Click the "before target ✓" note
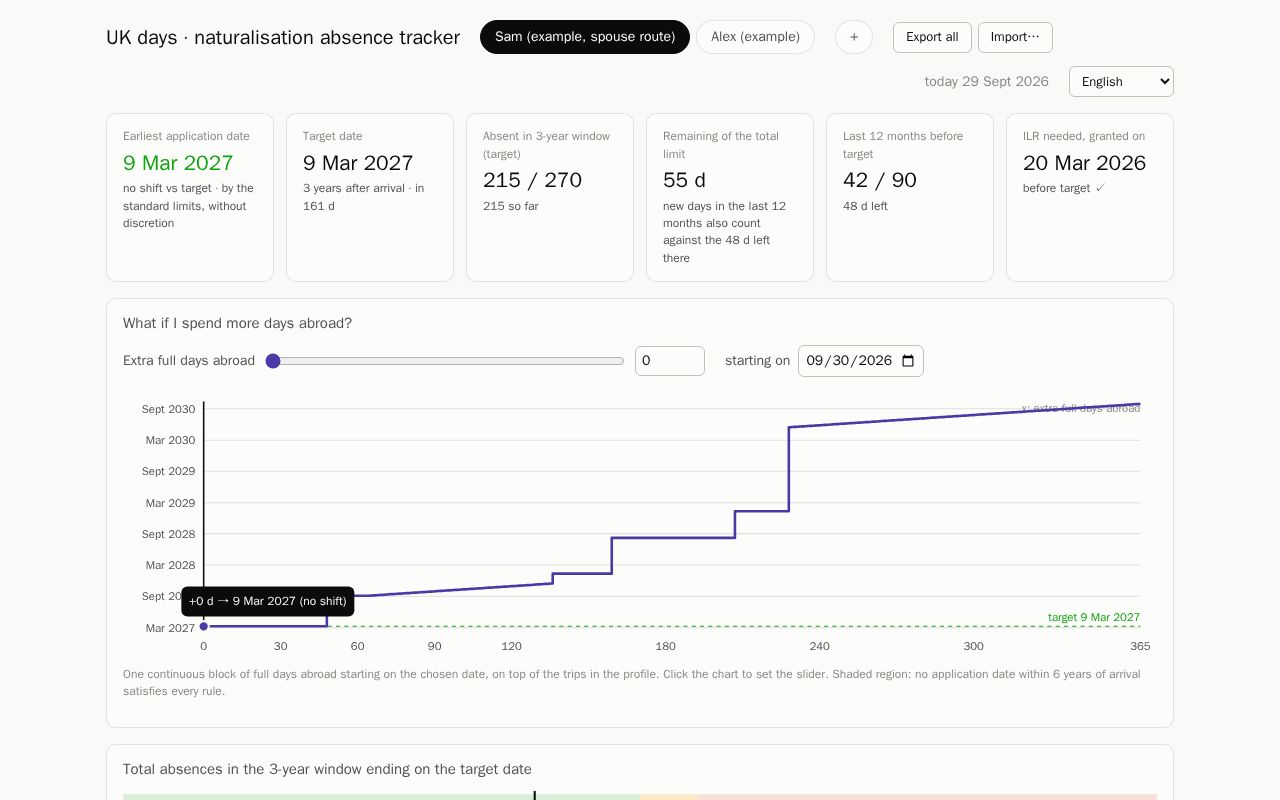The height and width of the screenshot is (800, 1280). [1064, 188]
